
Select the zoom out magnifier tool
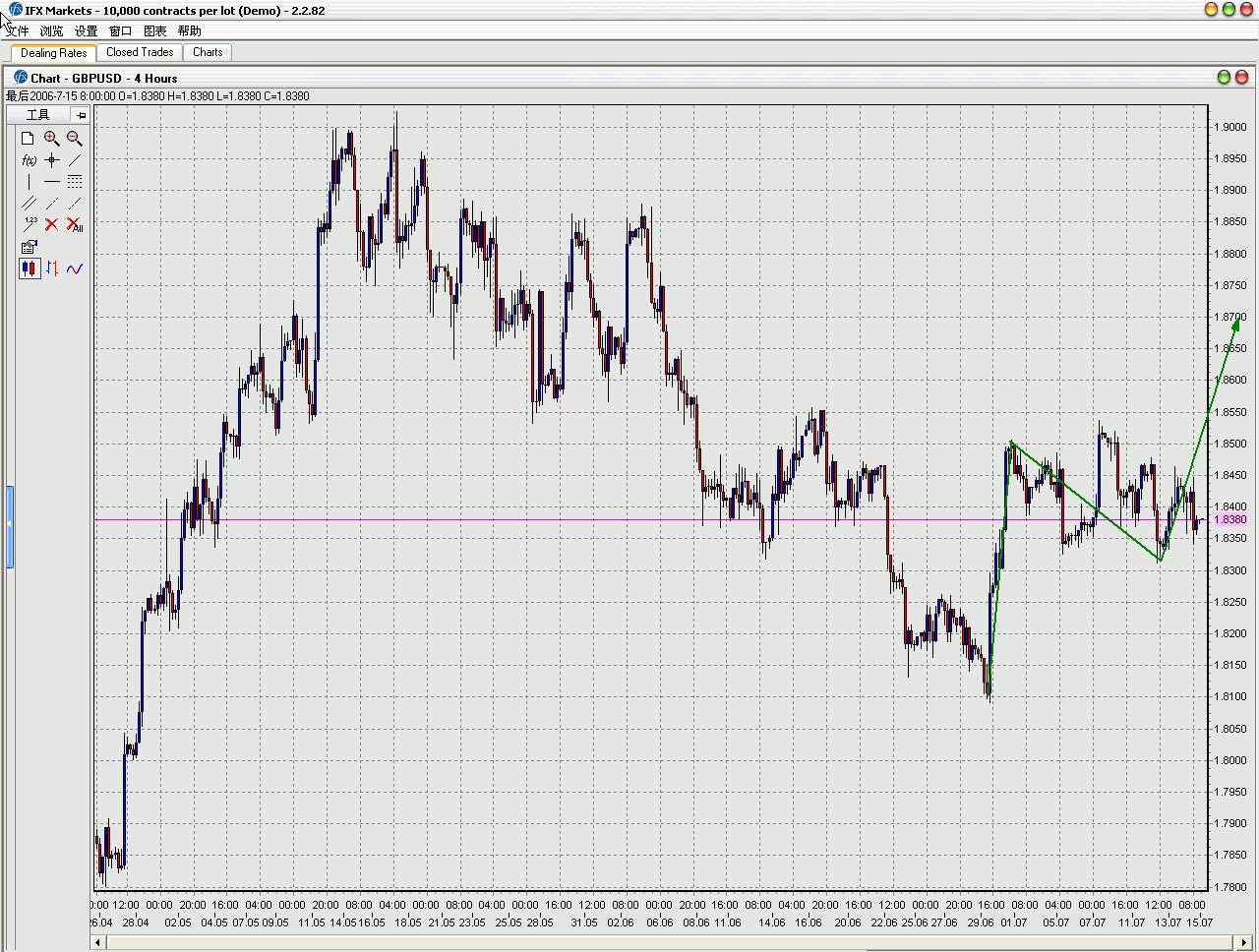(74, 139)
